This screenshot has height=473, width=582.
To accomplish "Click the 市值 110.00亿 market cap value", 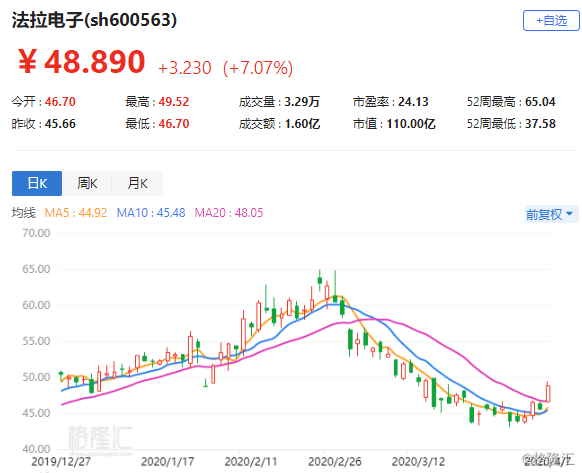I will pos(394,124).
